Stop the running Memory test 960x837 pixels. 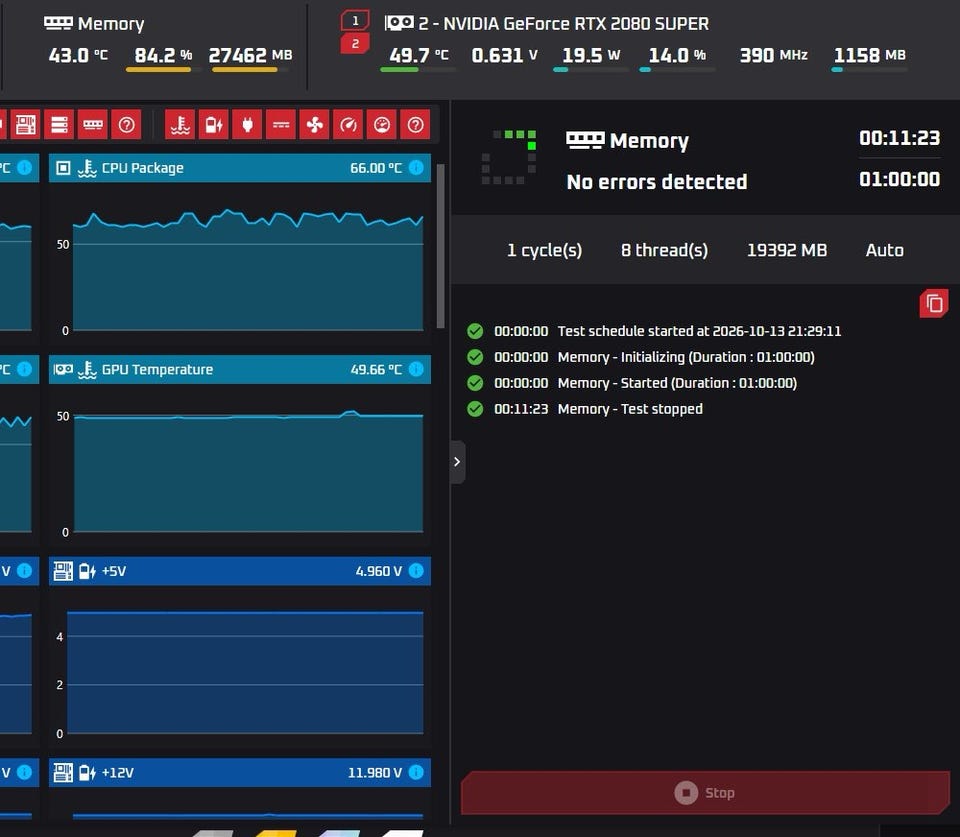pyautogui.click(x=705, y=793)
